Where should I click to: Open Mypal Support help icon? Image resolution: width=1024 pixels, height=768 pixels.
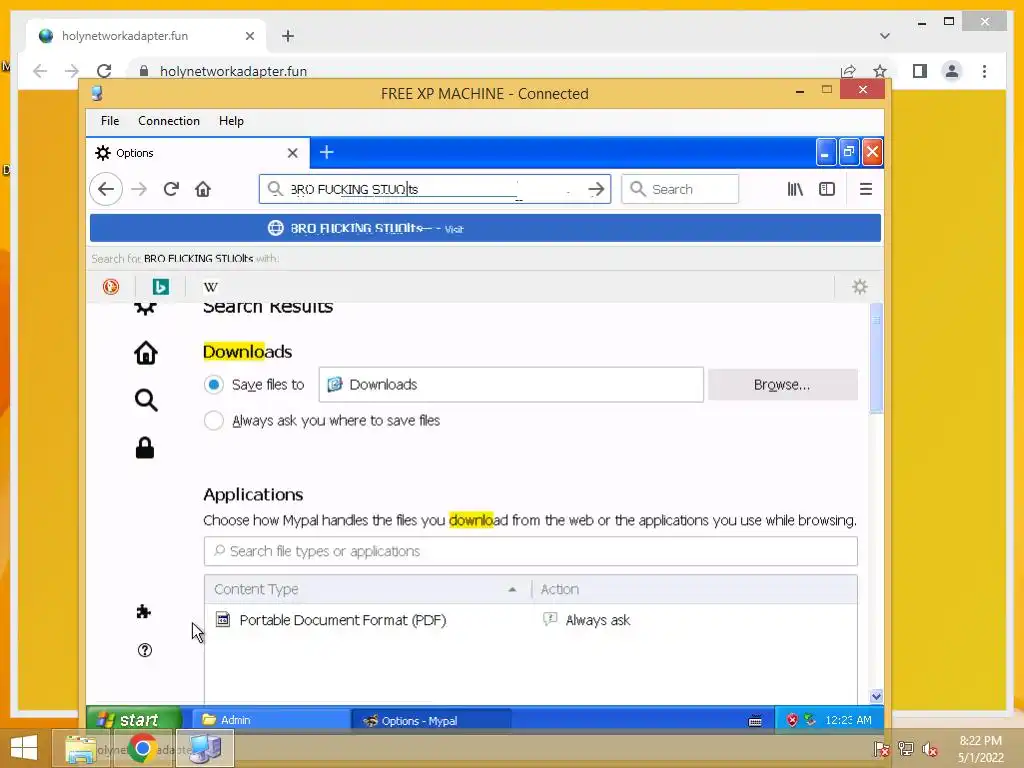[x=145, y=650]
